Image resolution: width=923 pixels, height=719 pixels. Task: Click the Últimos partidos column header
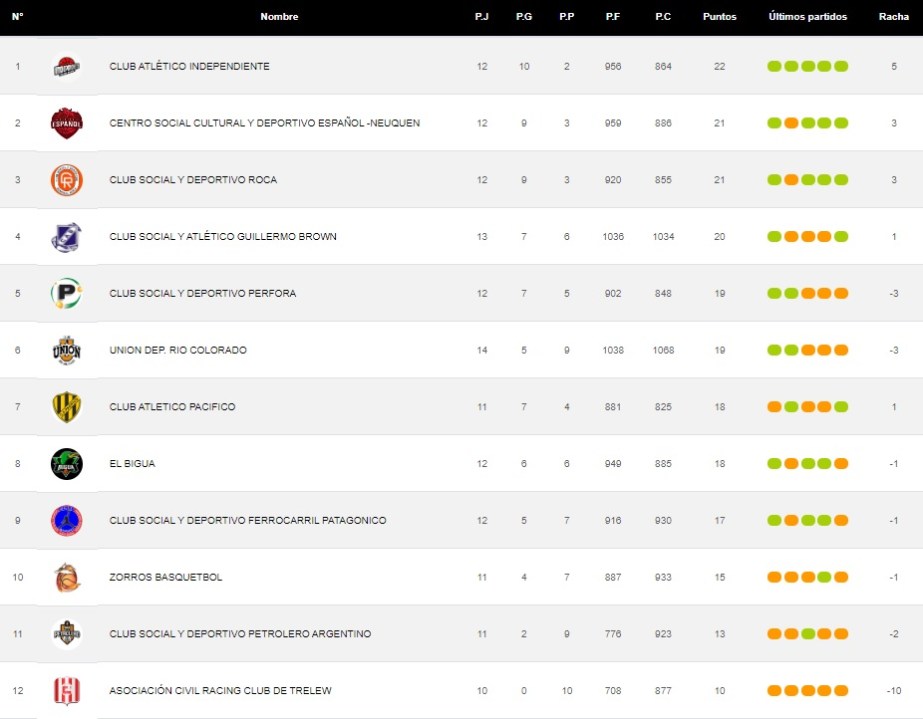(x=807, y=17)
